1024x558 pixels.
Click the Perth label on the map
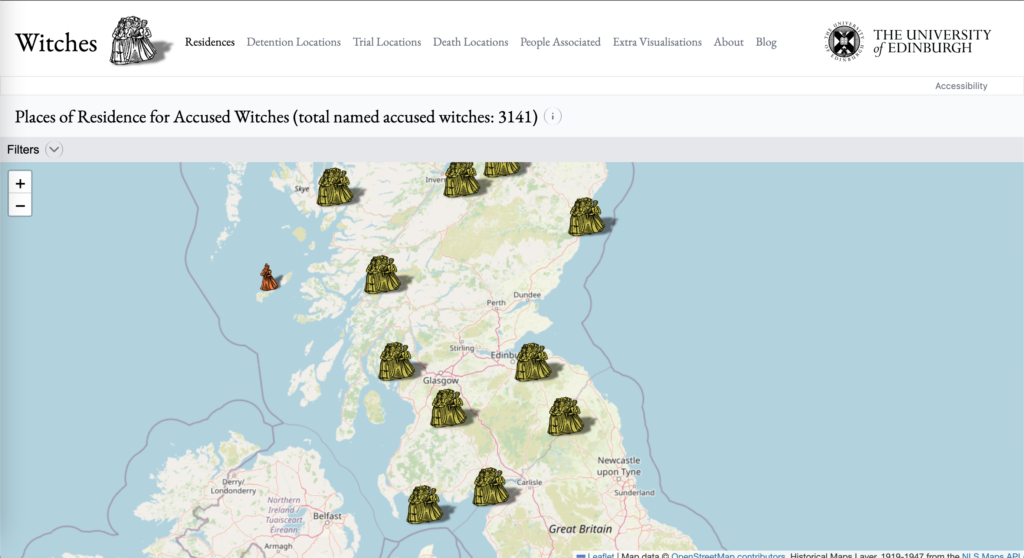click(496, 303)
